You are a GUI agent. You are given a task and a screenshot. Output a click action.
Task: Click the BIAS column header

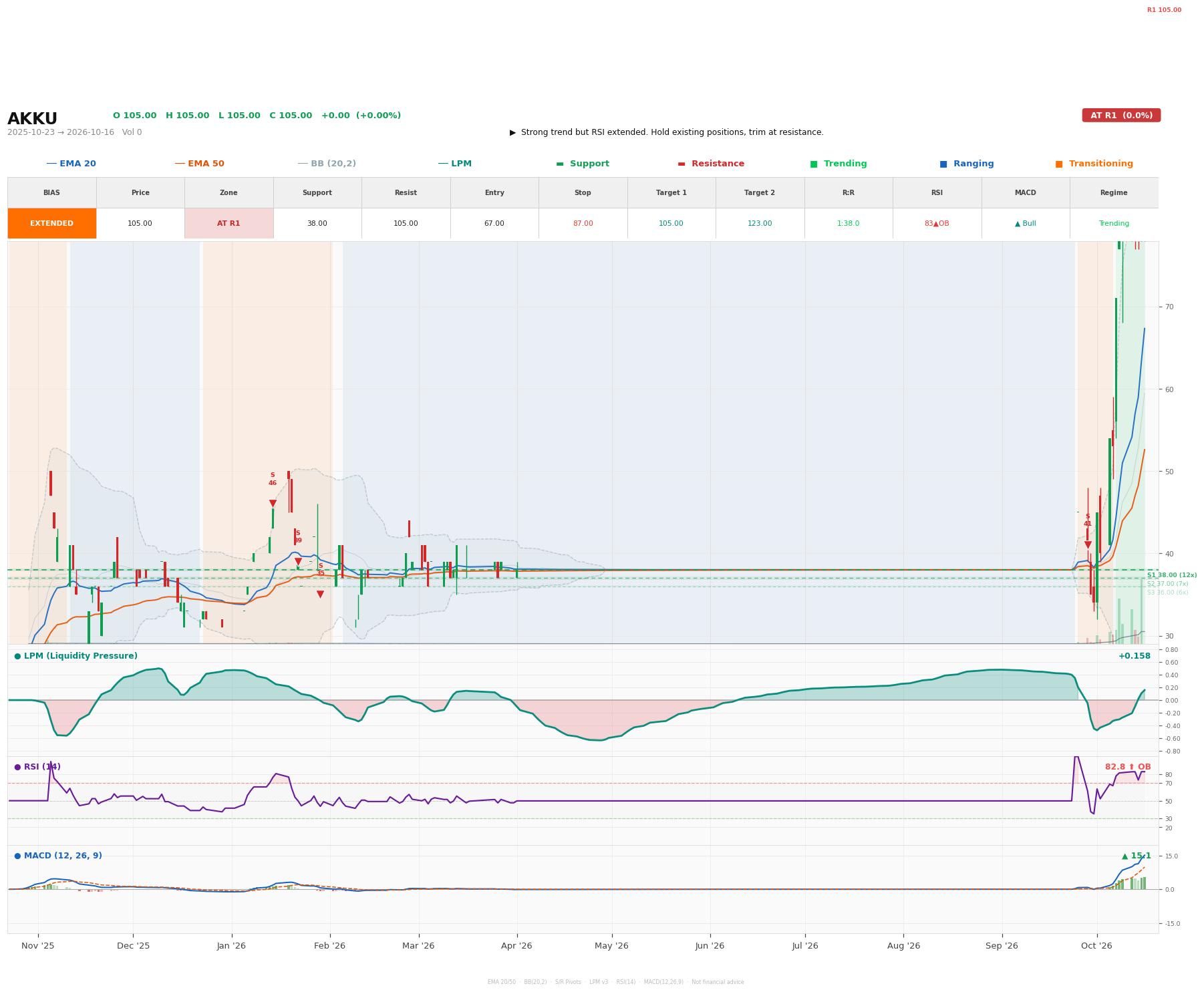point(51,192)
